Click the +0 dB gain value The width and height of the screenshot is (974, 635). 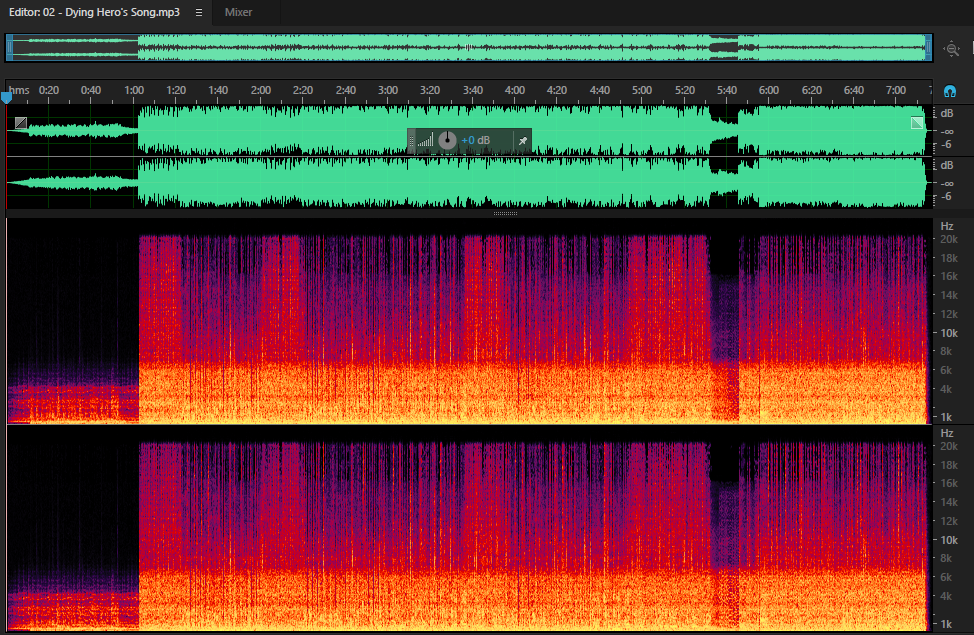[475, 140]
